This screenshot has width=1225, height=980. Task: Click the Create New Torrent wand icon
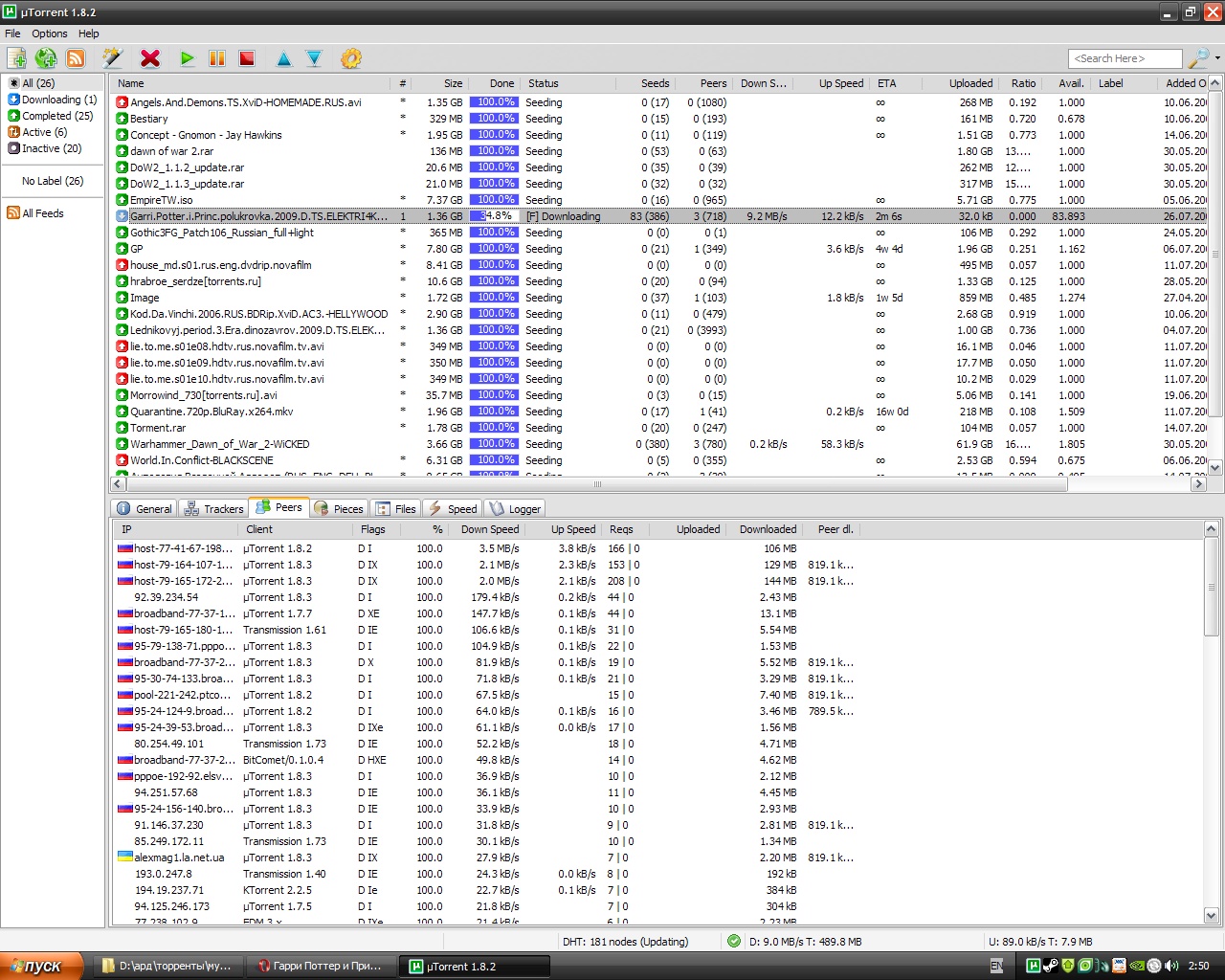[113, 58]
